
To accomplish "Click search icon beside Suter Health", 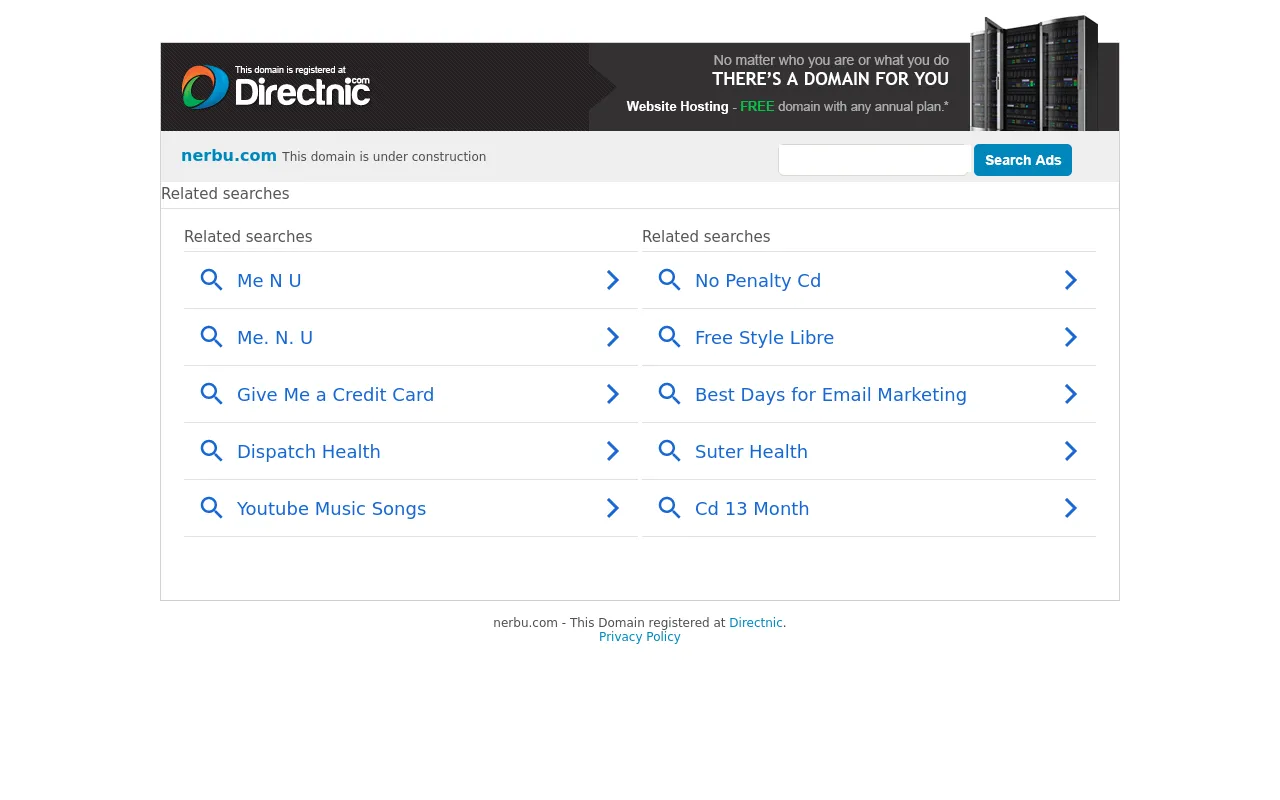I will click(669, 451).
